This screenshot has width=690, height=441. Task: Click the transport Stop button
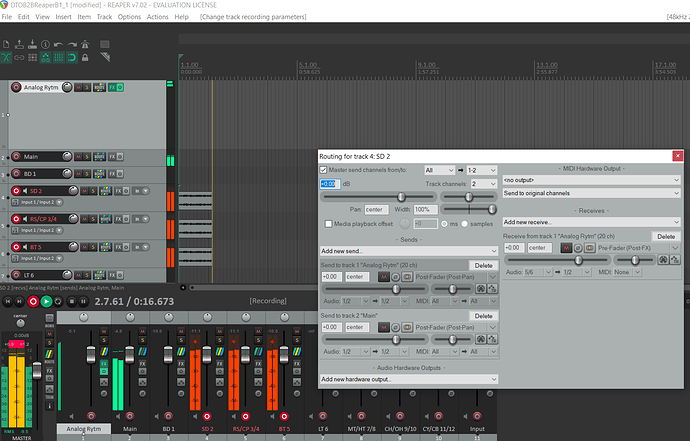72,301
